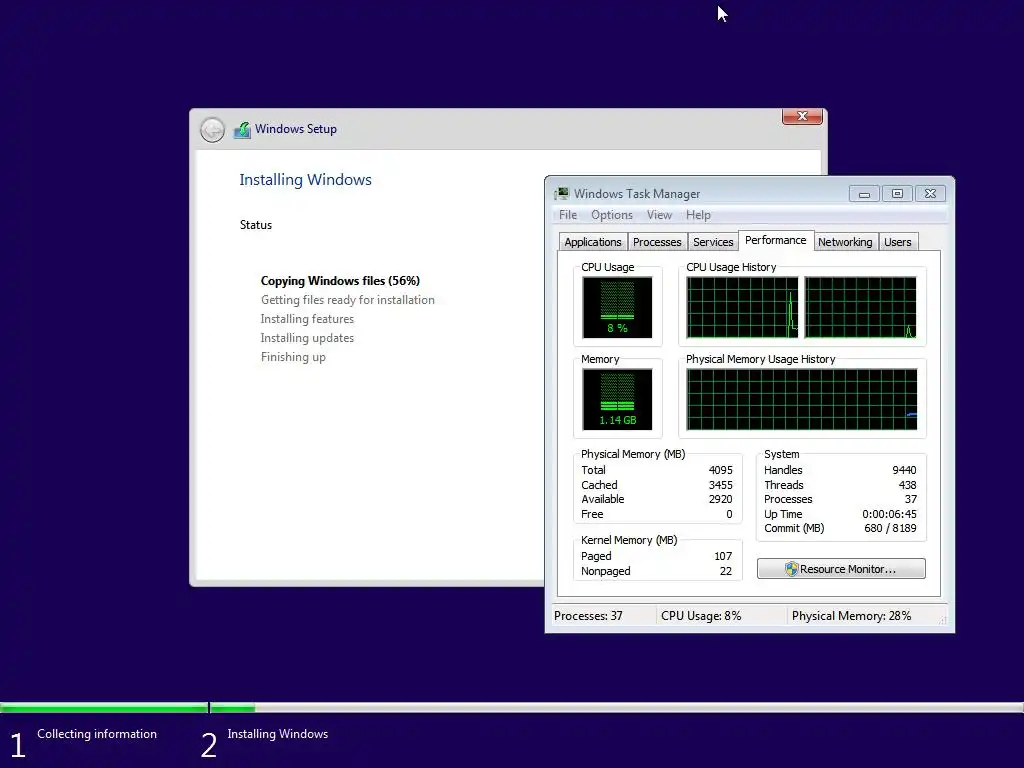Switch to the Networking tab
This screenshot has width=1024, height=768.
[x=845, y=242]
